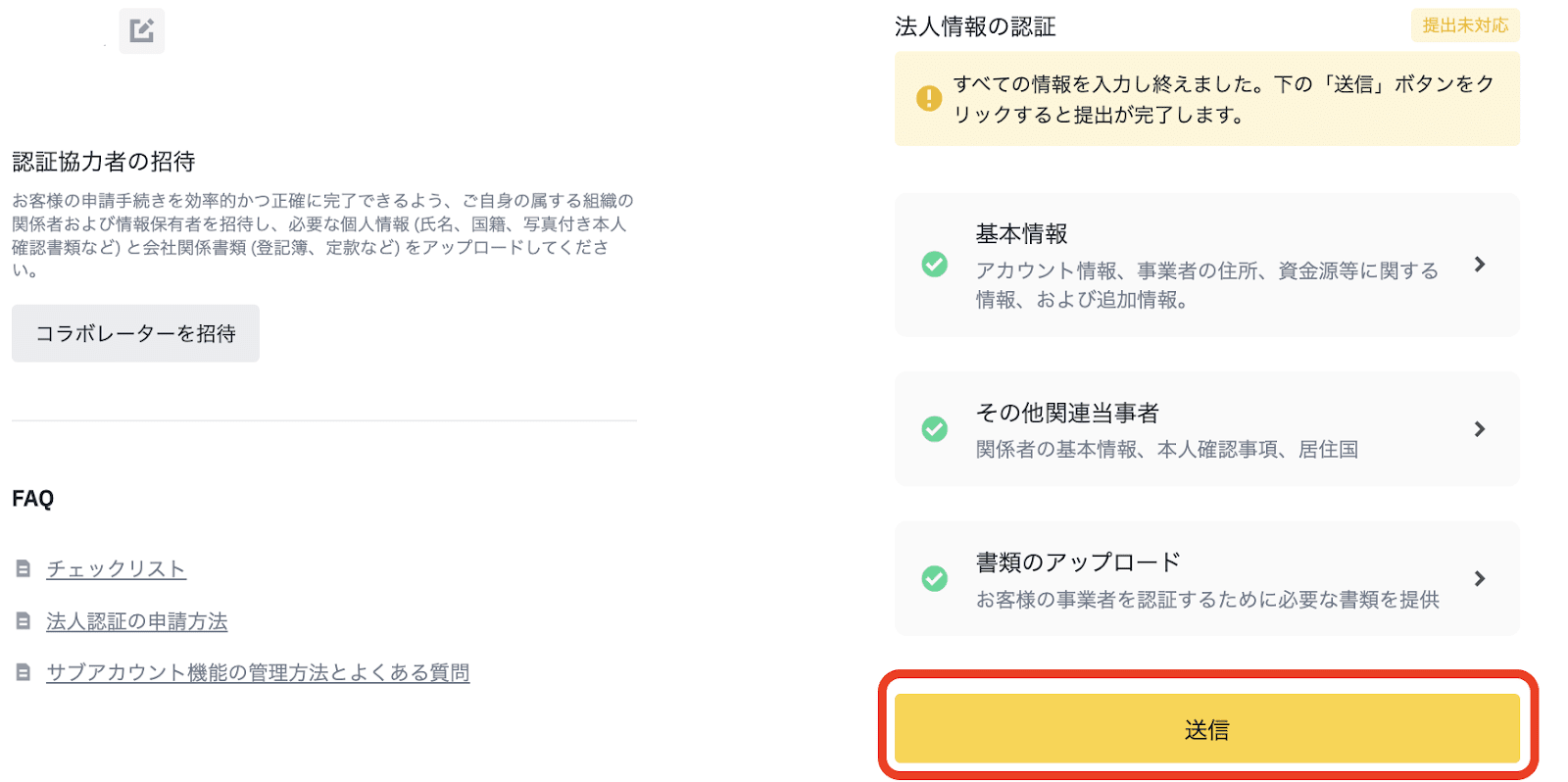Click the edit pencil icon at top left

(x=142, y=30)
